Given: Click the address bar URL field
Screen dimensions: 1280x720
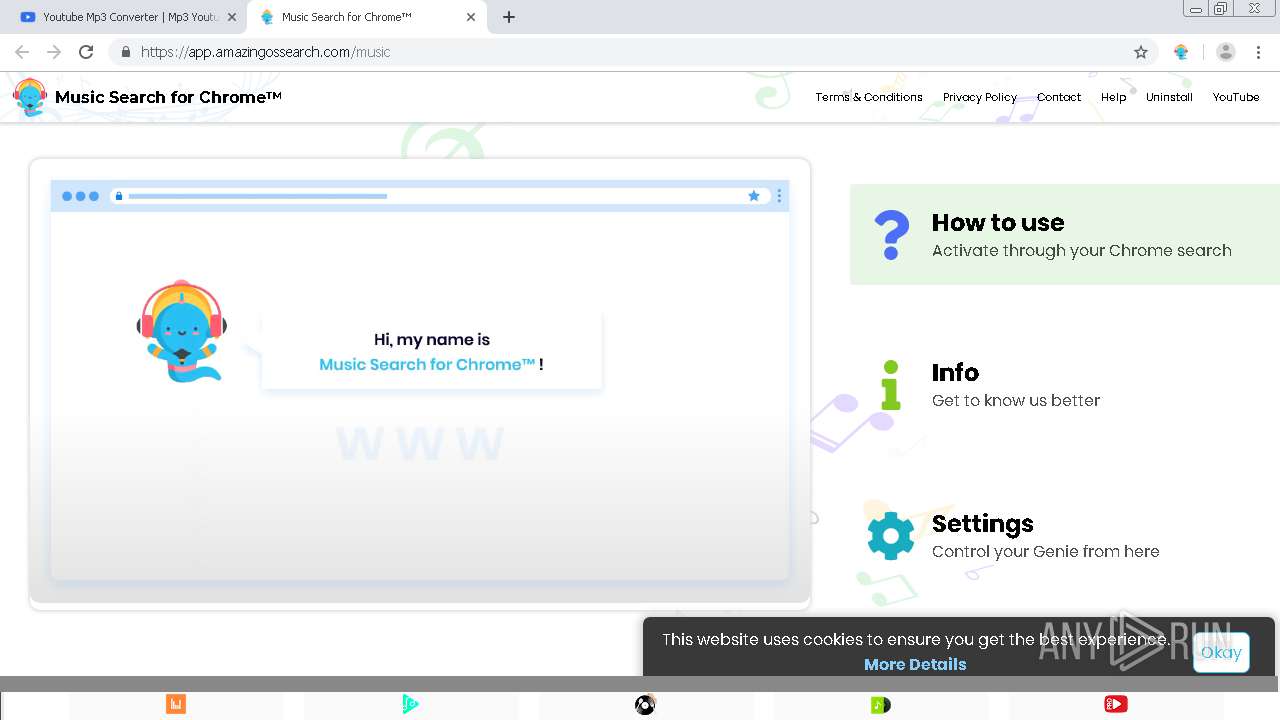Looking at the screenshot, I should coord(632,52).
